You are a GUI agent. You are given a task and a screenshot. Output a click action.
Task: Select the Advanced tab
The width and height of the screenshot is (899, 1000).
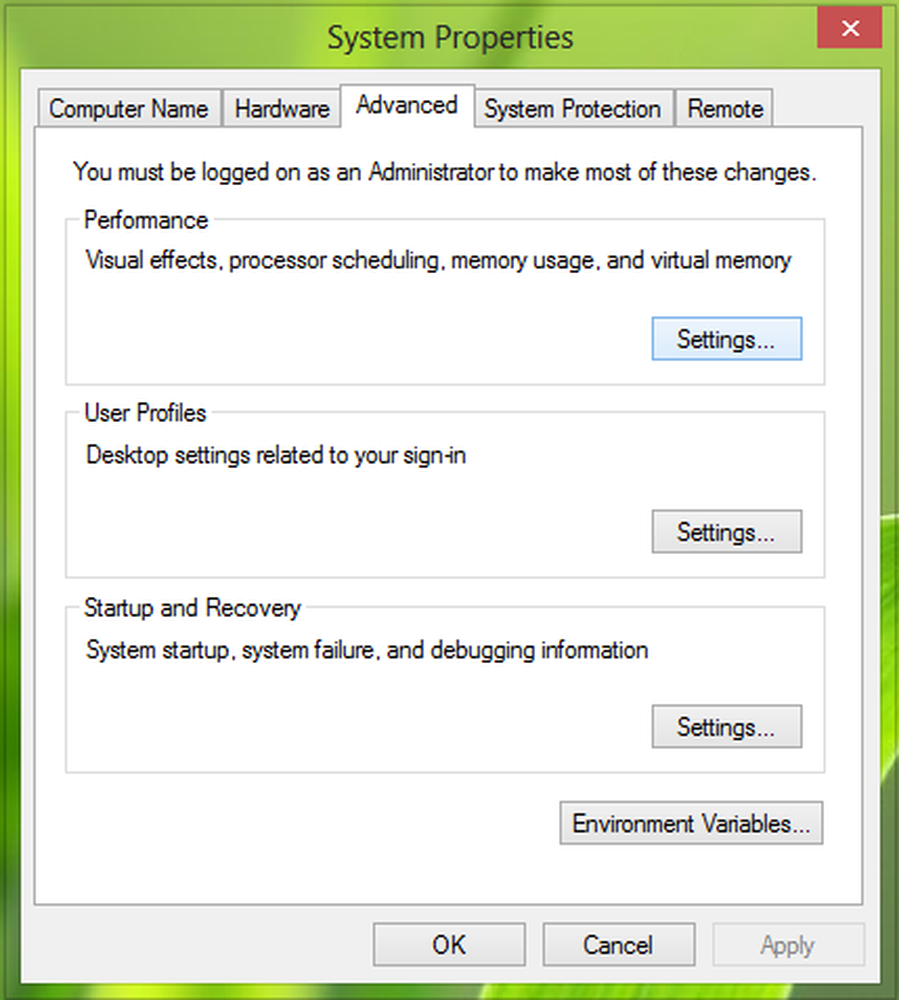(x=407, y=106)
